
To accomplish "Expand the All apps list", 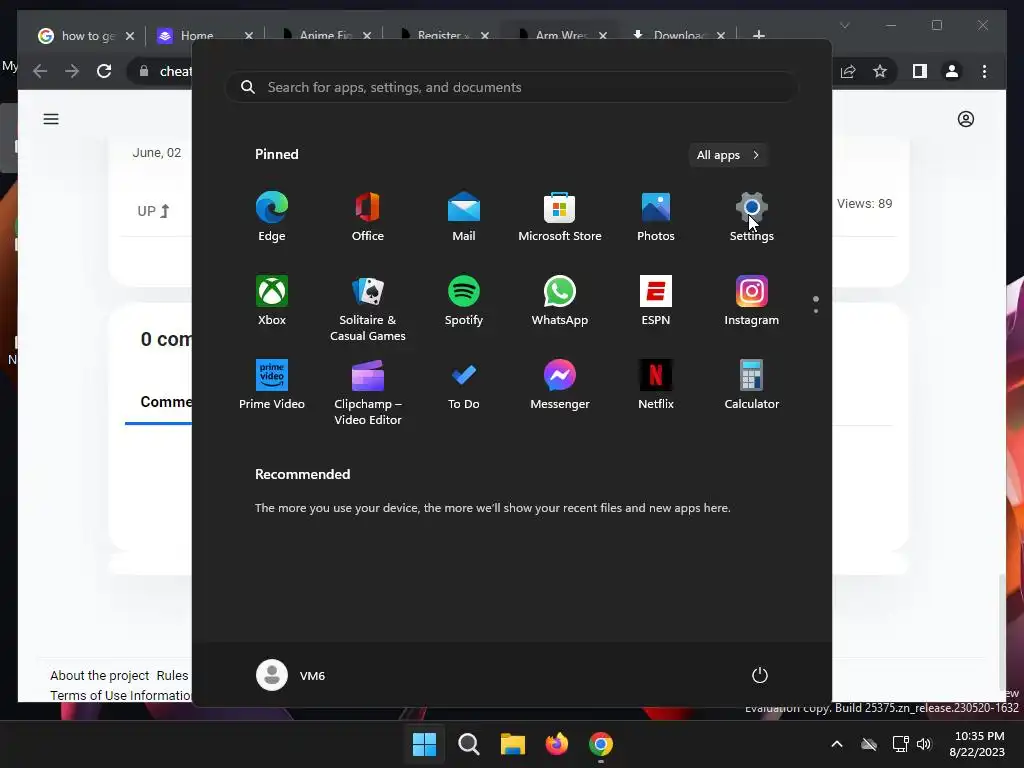I will pyautogui.click(x=728, y=155).
